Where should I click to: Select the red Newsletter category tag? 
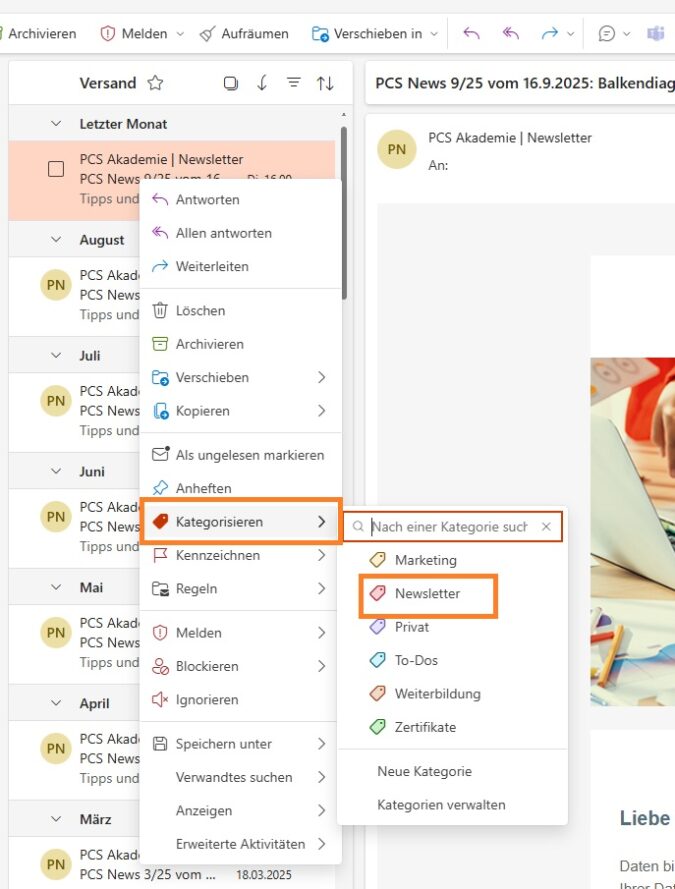point(427,593)
